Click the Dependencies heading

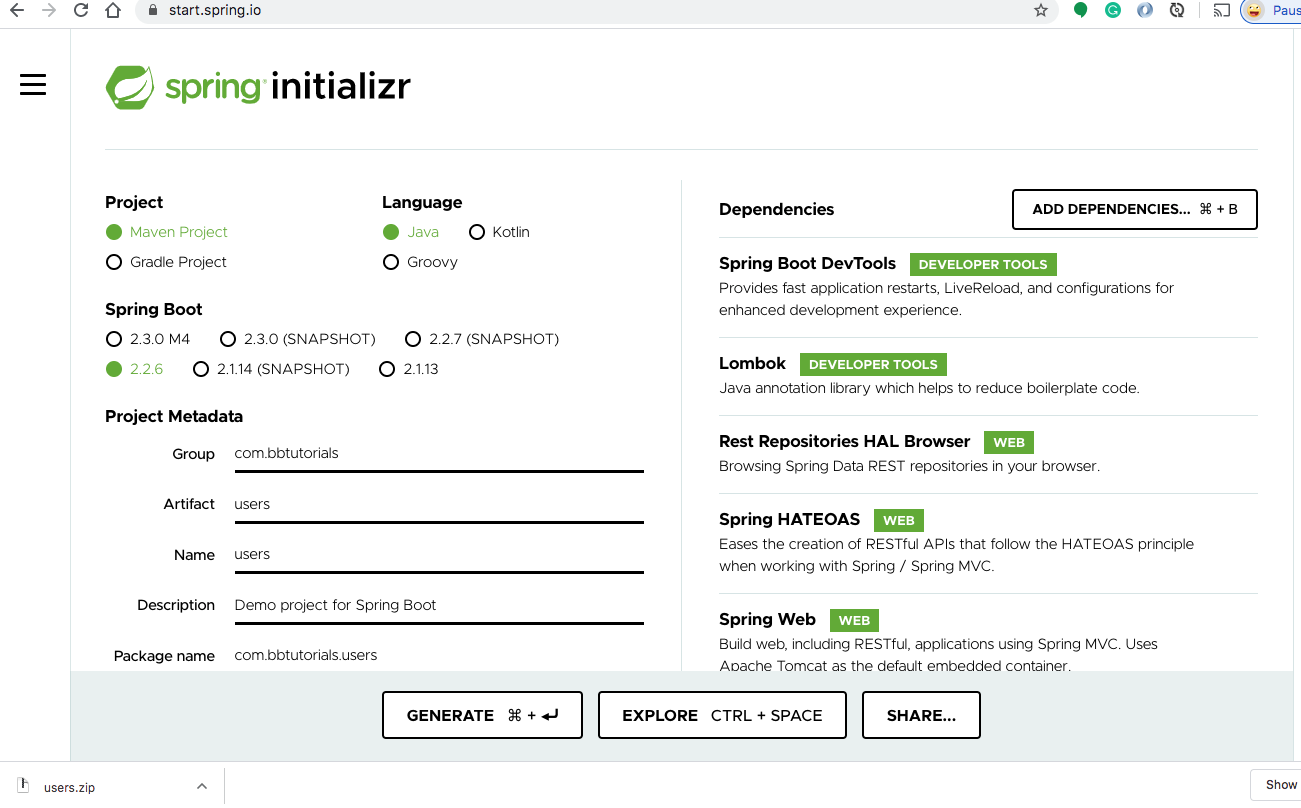(776, 209)
